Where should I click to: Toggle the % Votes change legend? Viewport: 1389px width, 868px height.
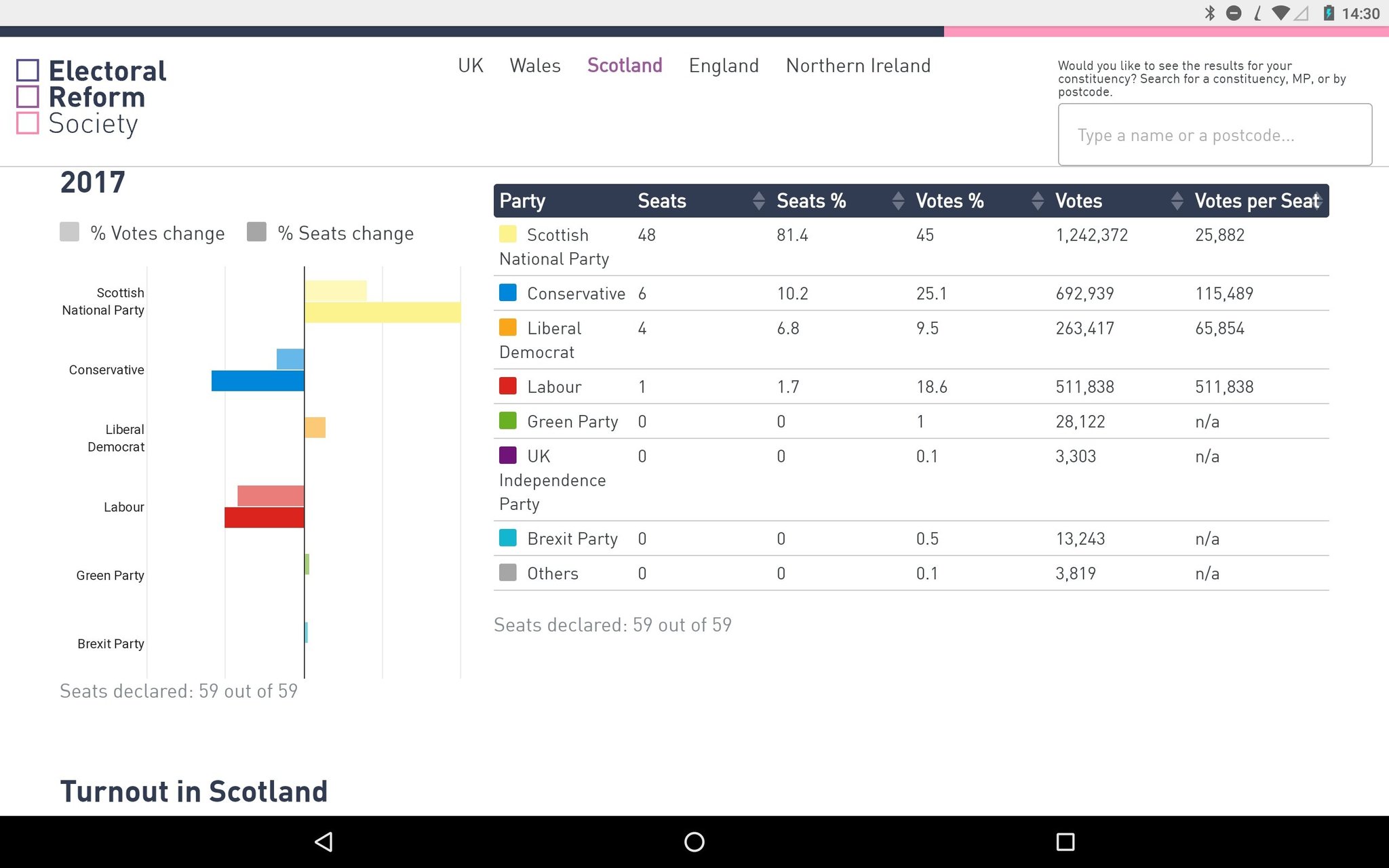[142, 233]
